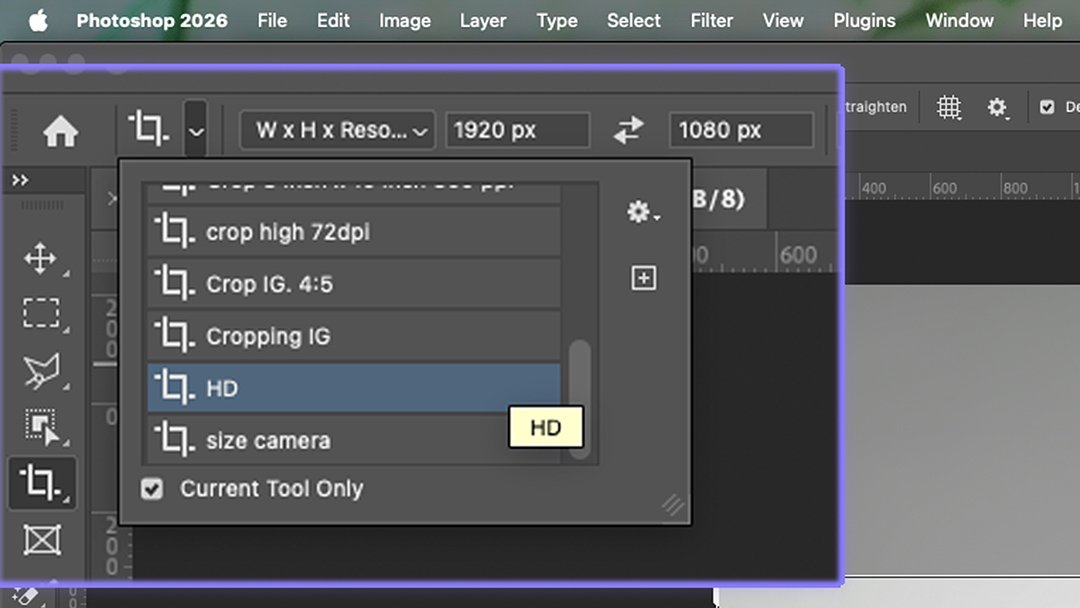Select the Rectangular Marquee tool
1080x608 pixels.
click(41, 313)
